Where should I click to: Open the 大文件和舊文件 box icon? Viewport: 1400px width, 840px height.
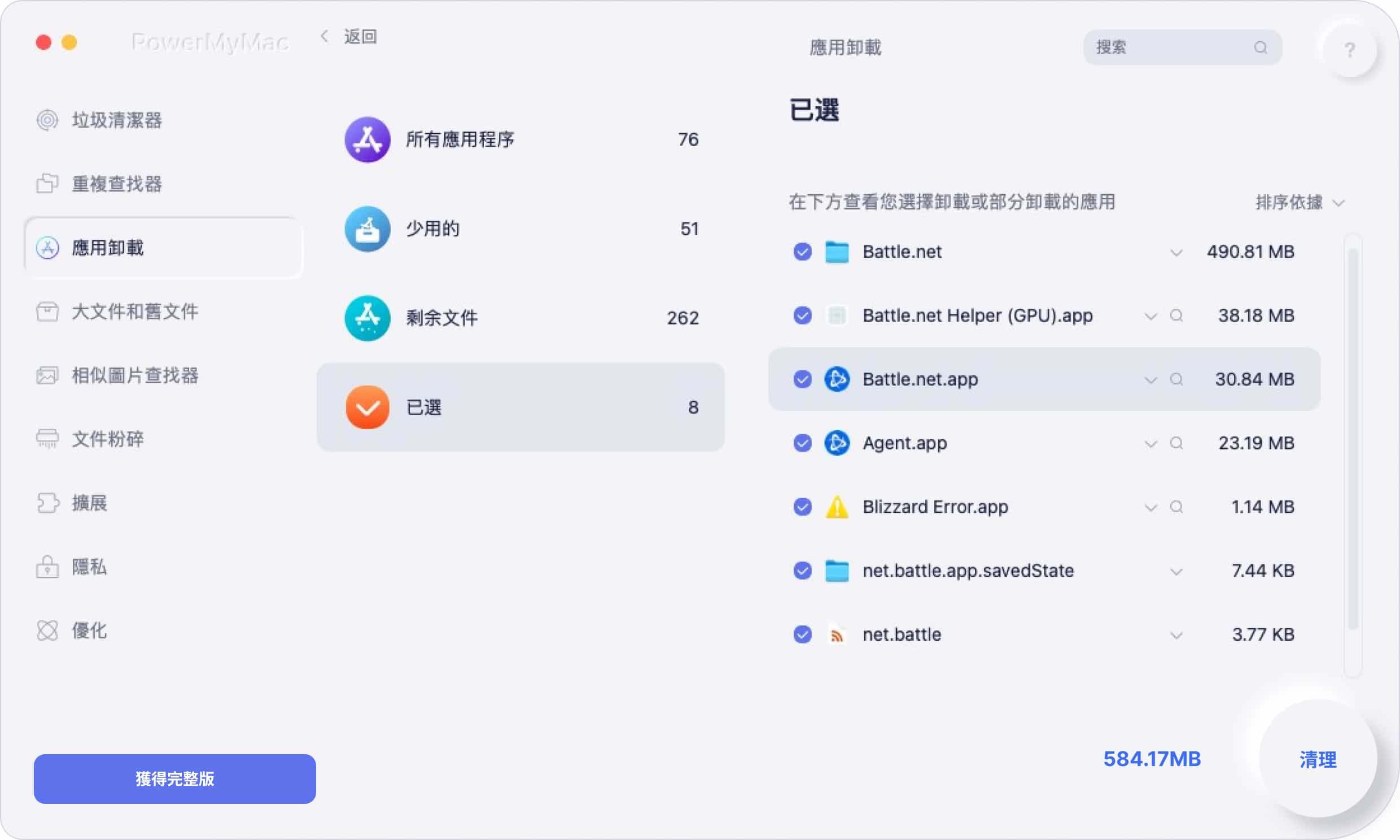click(47, 311)
